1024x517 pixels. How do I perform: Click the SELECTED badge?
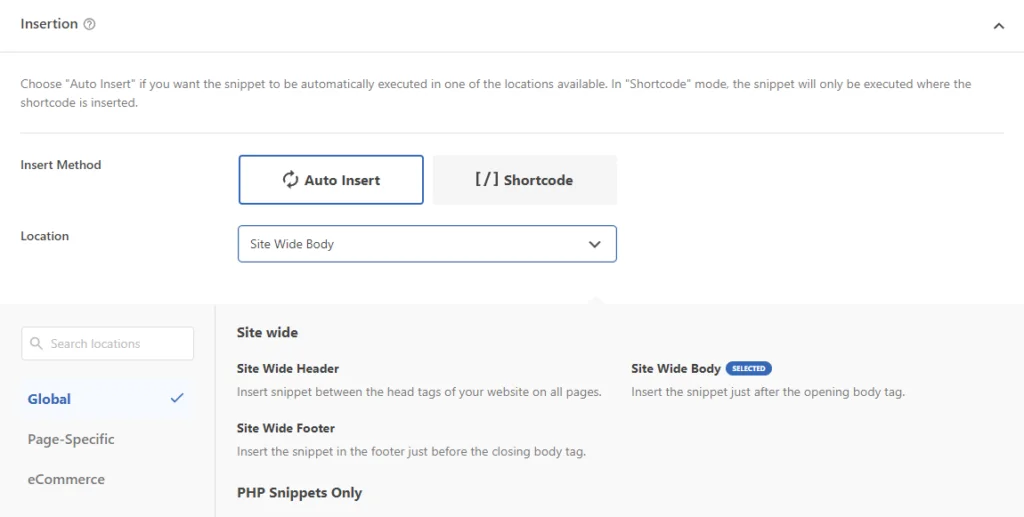coord(748,369)
